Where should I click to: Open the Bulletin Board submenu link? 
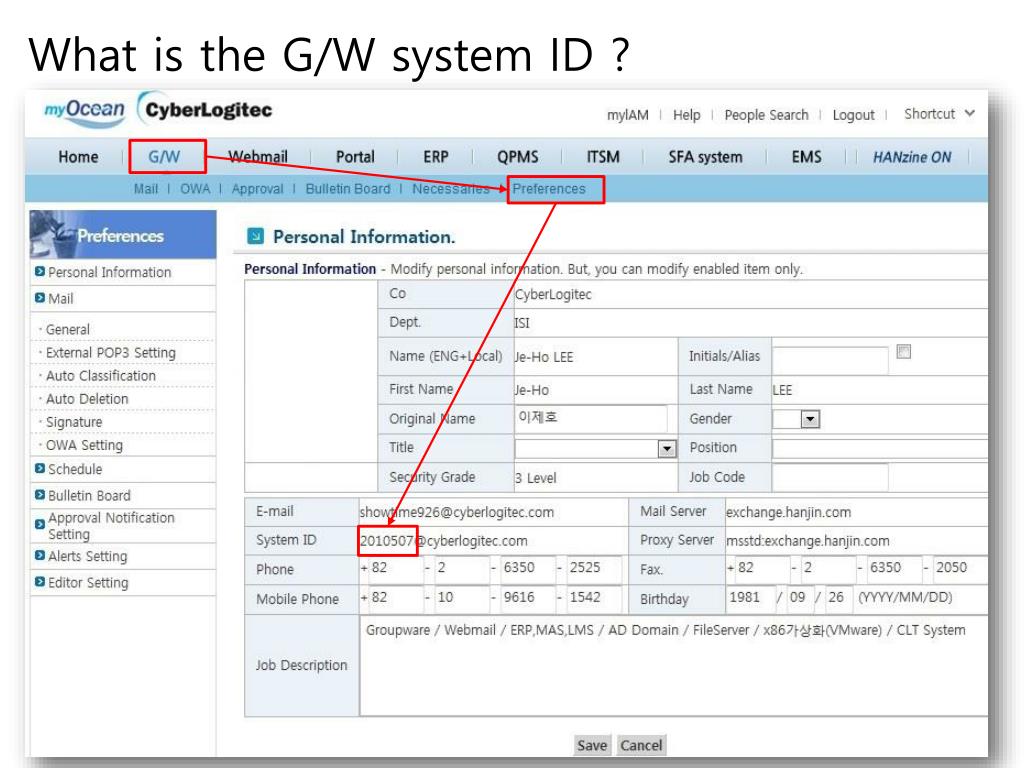348,189
